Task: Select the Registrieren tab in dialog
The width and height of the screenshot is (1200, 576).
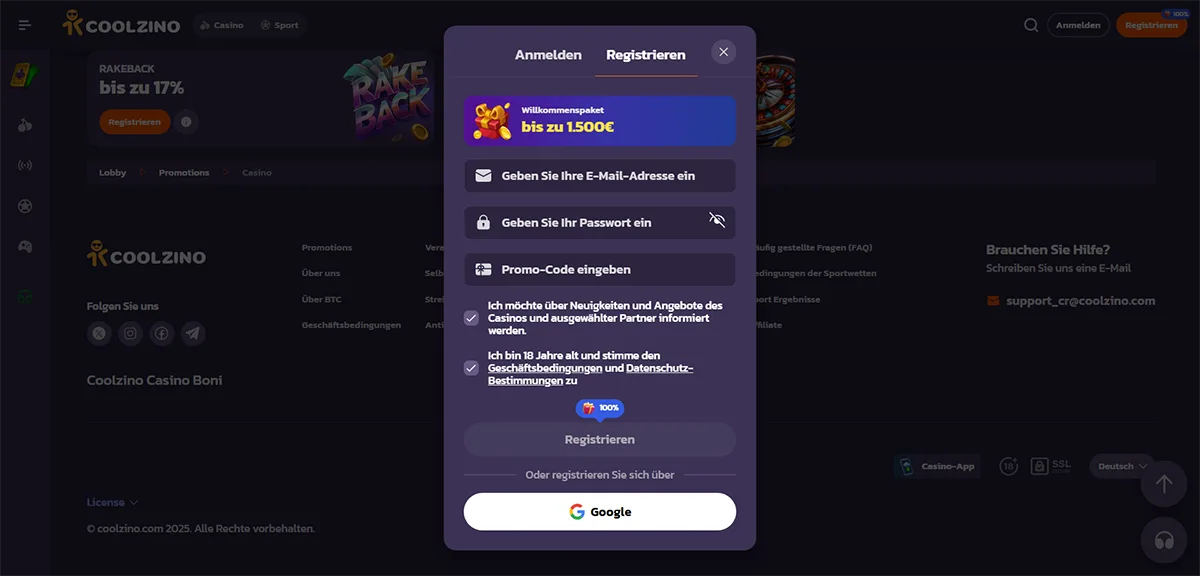Action: (x=646, y=55)
